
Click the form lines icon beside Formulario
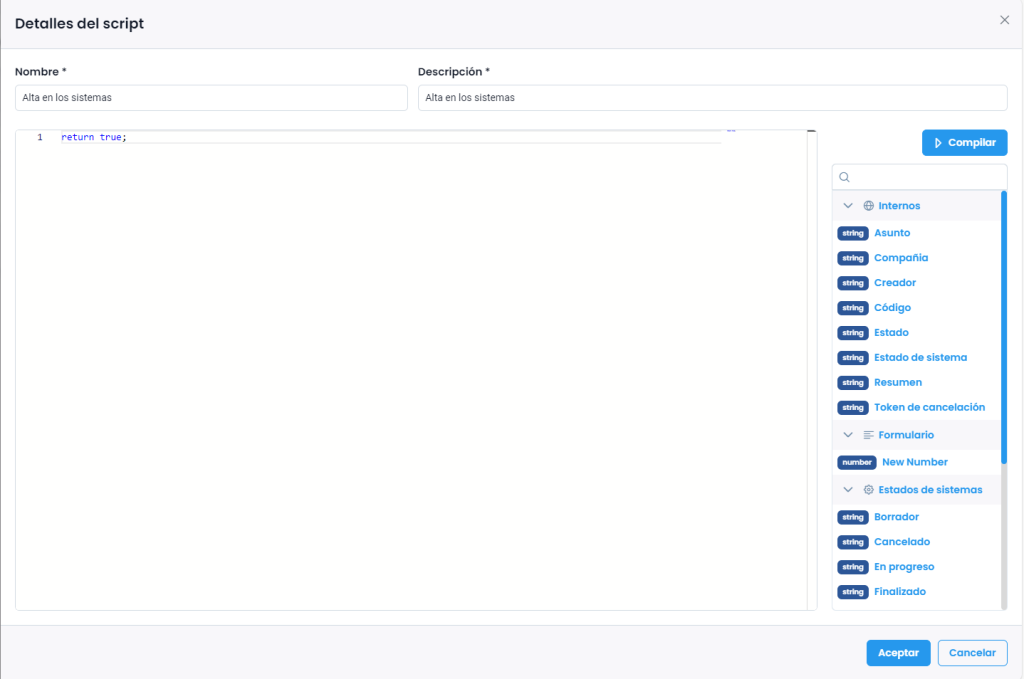pyautogui.click(x=868, y=435)
